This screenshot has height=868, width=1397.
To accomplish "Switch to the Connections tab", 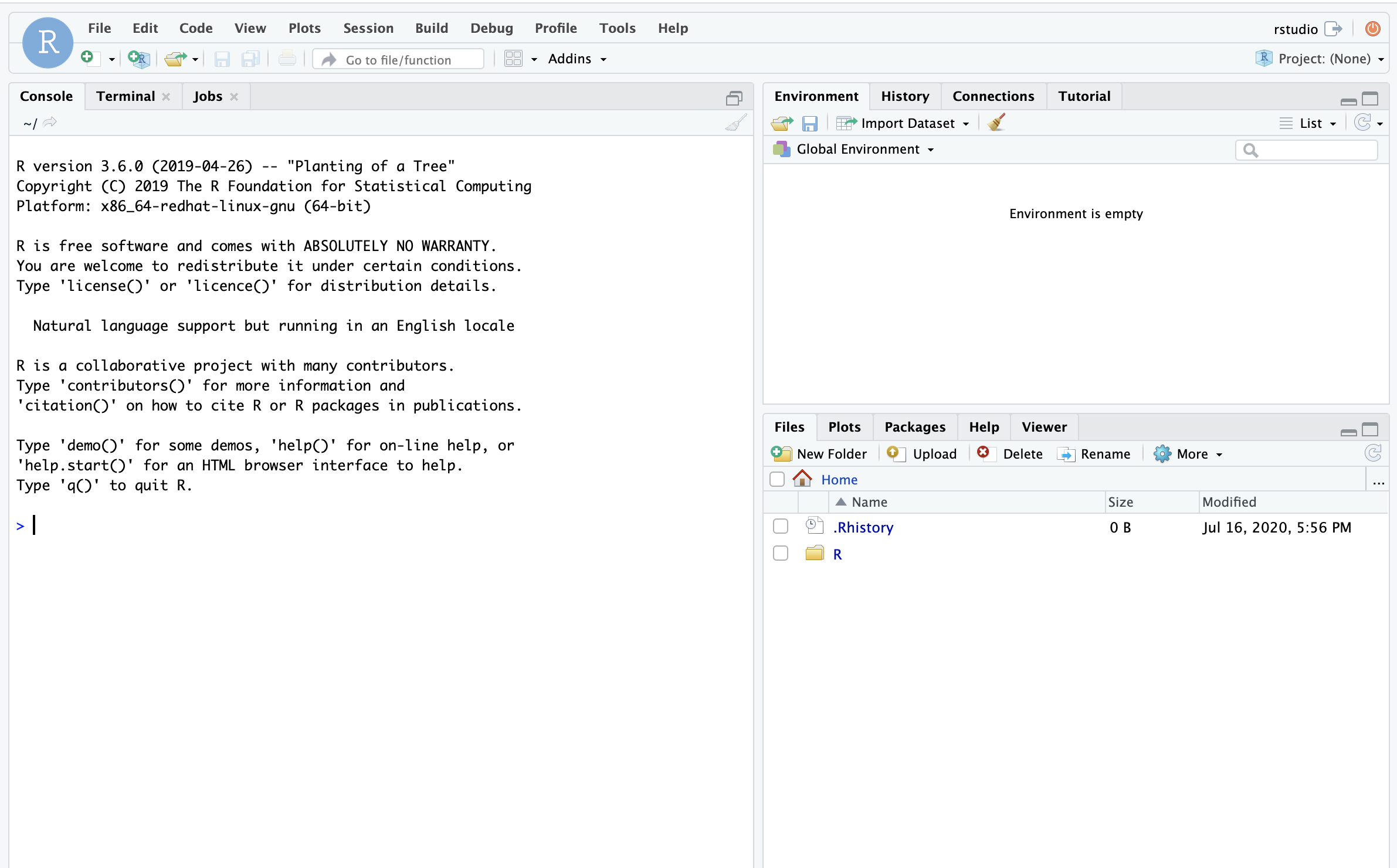I will pos(993,96).
